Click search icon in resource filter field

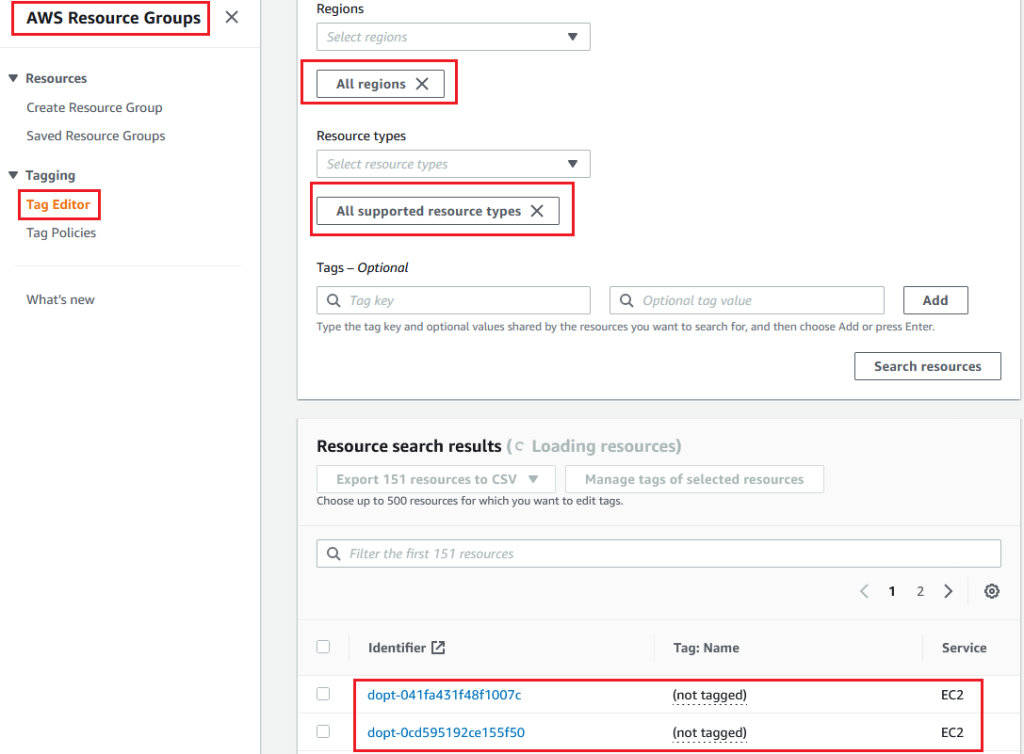(333, 554)
